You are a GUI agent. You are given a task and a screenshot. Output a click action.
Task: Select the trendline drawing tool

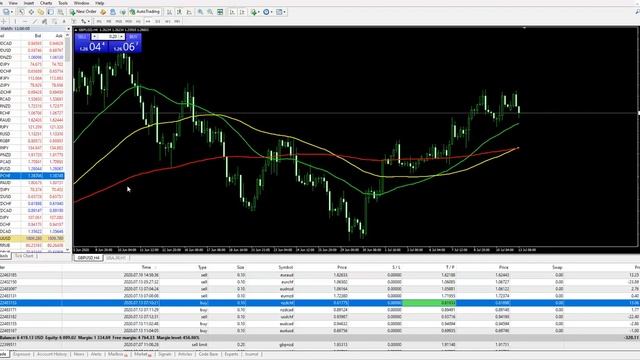point(35,21)
